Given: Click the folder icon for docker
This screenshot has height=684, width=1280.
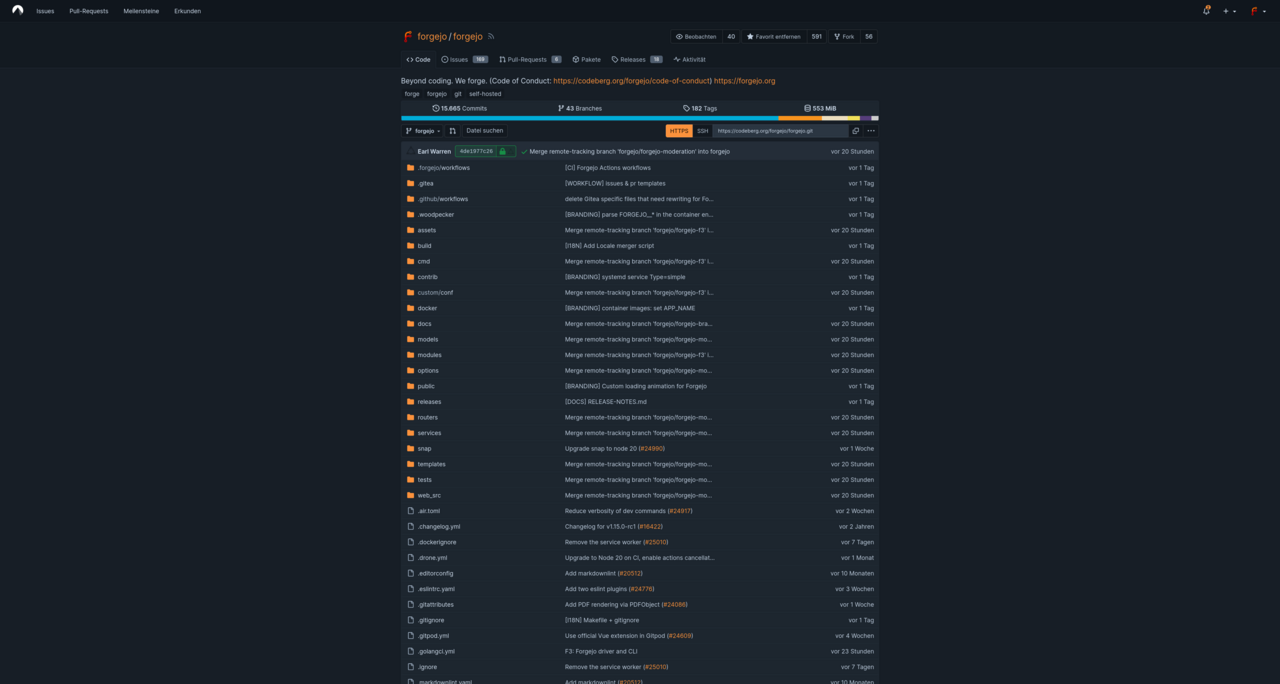Looking at the screenshot, I should (x=410, y=308).
